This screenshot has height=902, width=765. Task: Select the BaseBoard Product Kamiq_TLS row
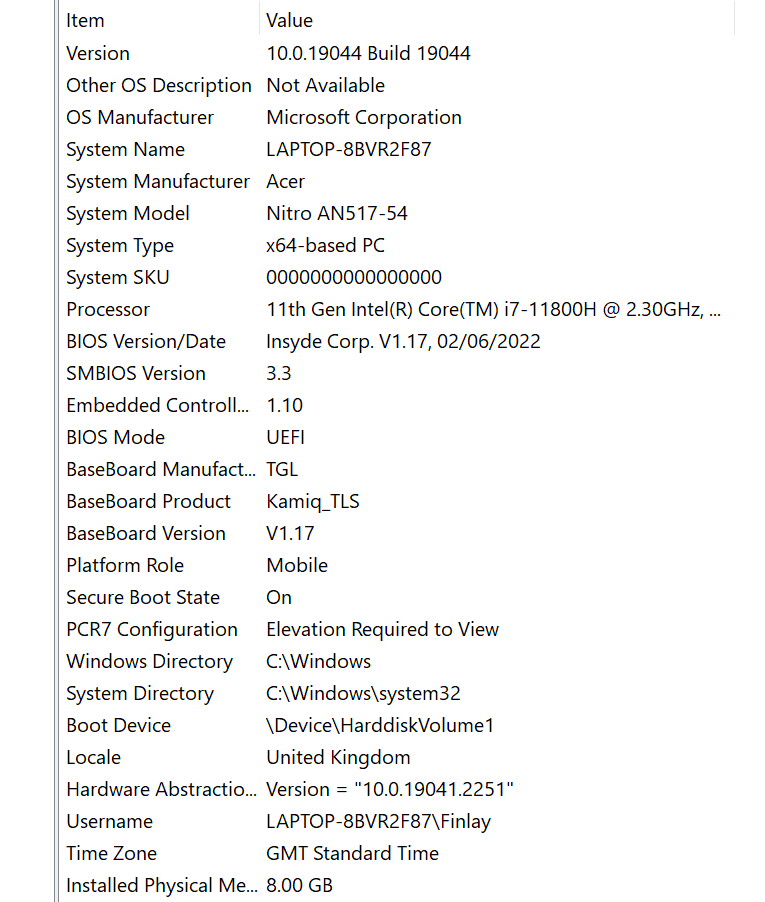(x=397, y=501)
